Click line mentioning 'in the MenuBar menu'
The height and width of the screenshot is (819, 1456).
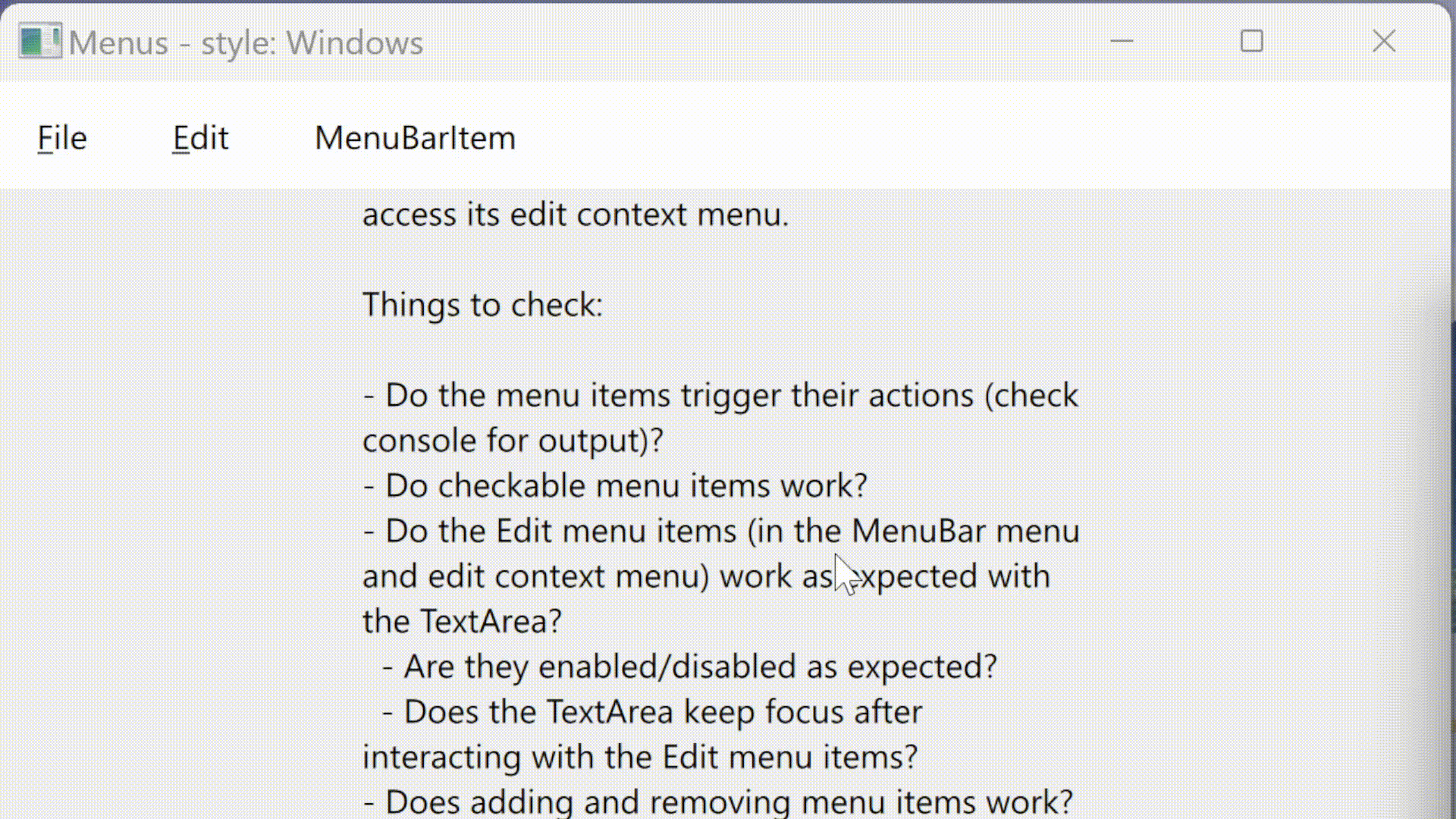(720, 531)
